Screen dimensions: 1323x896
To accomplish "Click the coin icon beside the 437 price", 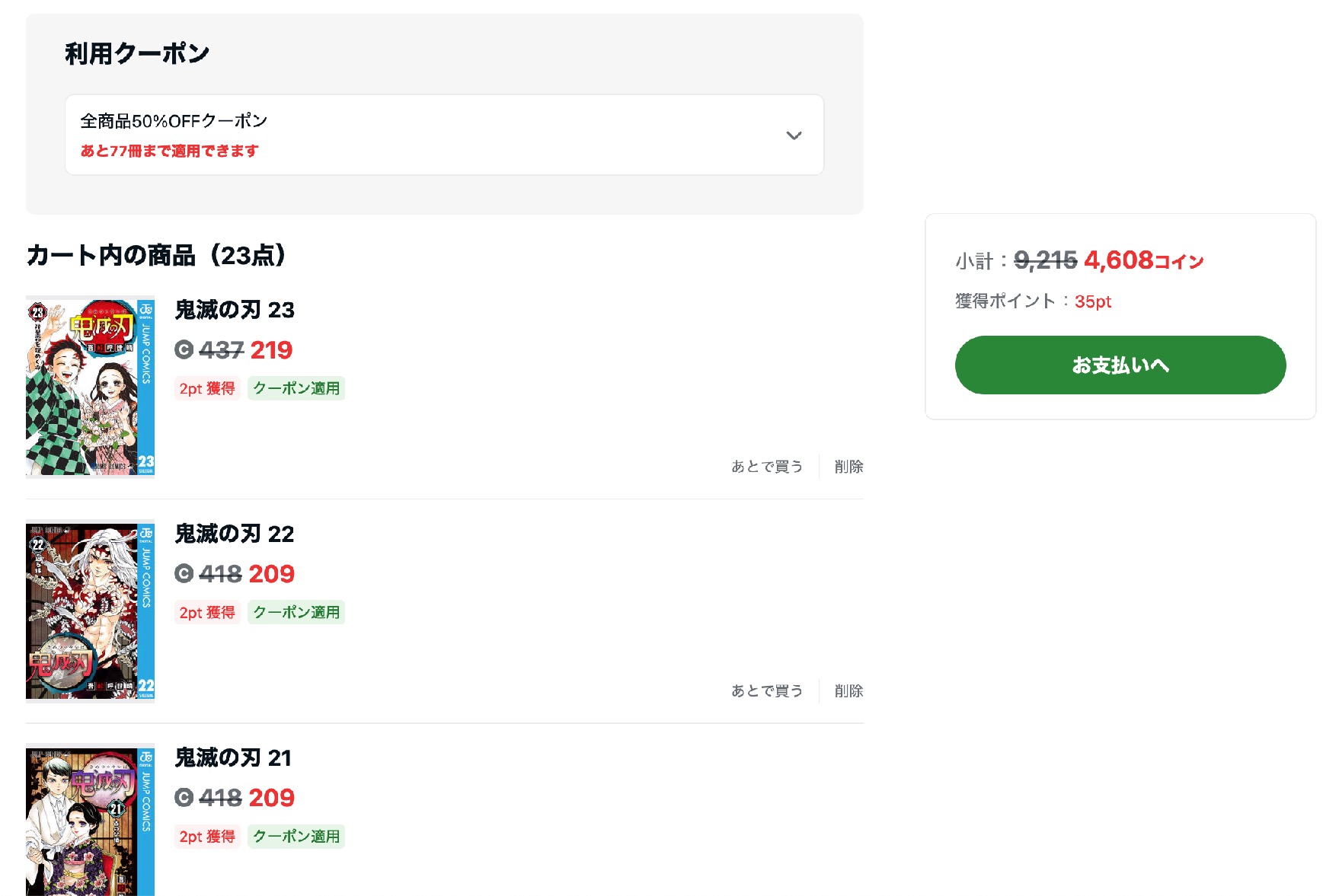I will click(184, 349).
